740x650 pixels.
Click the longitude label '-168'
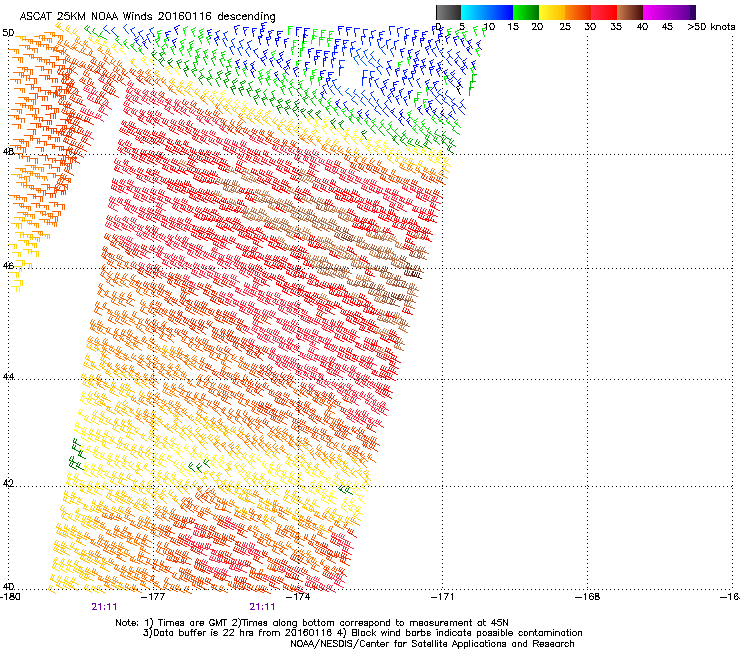tap(588, 597)
